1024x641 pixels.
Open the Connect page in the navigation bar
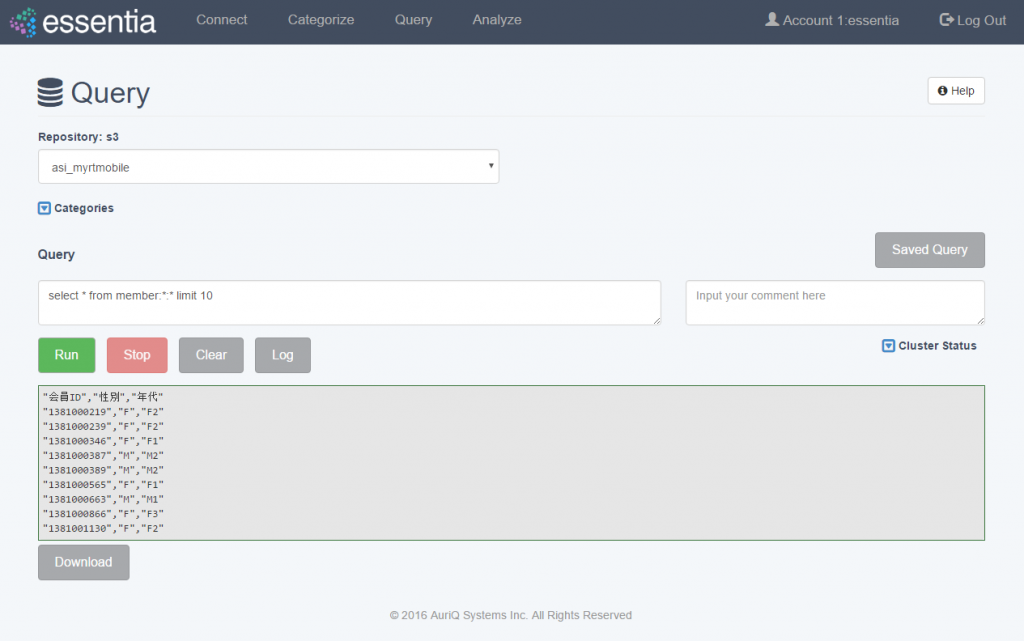(x=221, y=20)
